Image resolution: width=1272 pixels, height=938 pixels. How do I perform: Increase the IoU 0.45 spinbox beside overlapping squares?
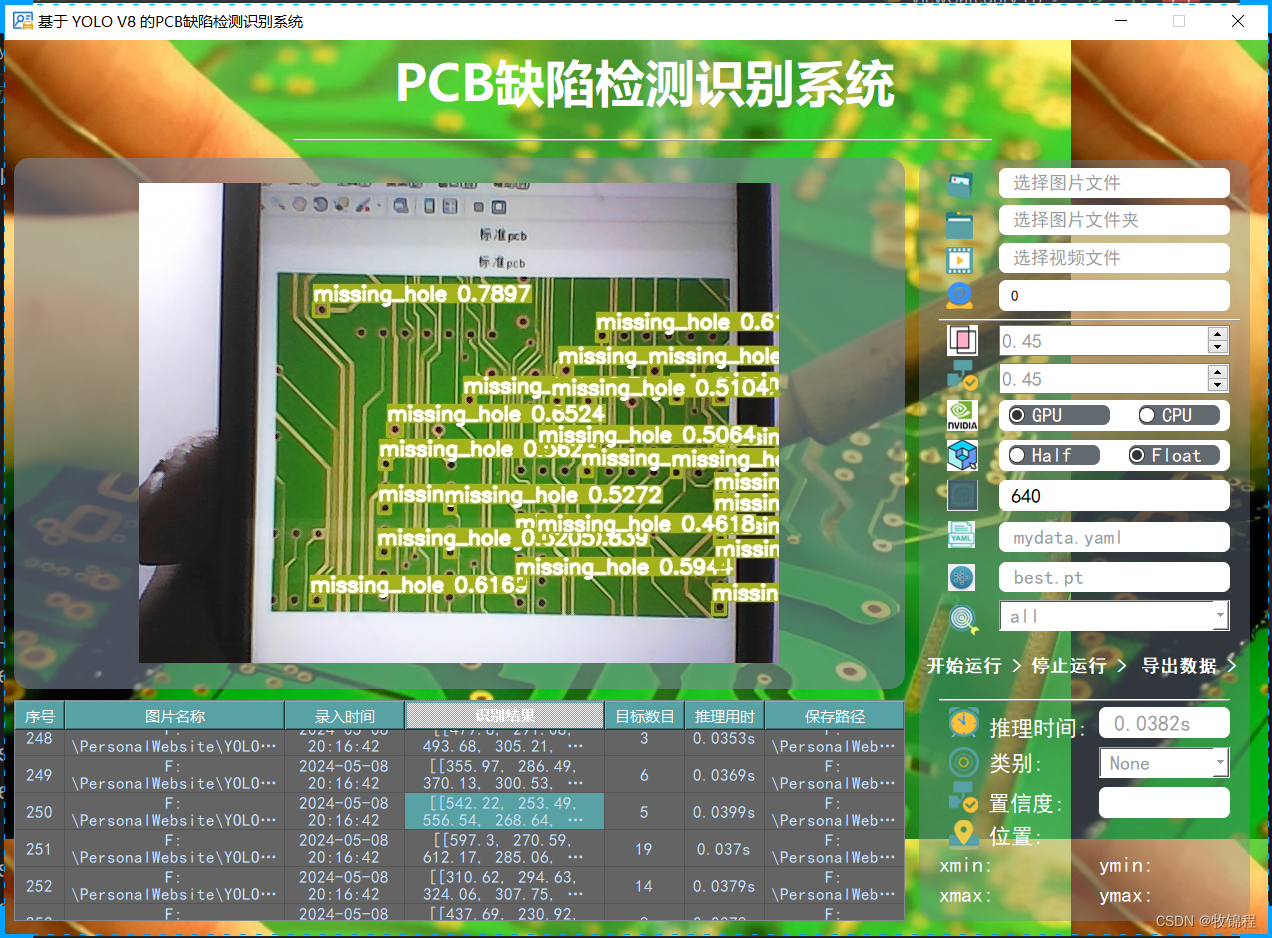click(x=1217, y=334)
